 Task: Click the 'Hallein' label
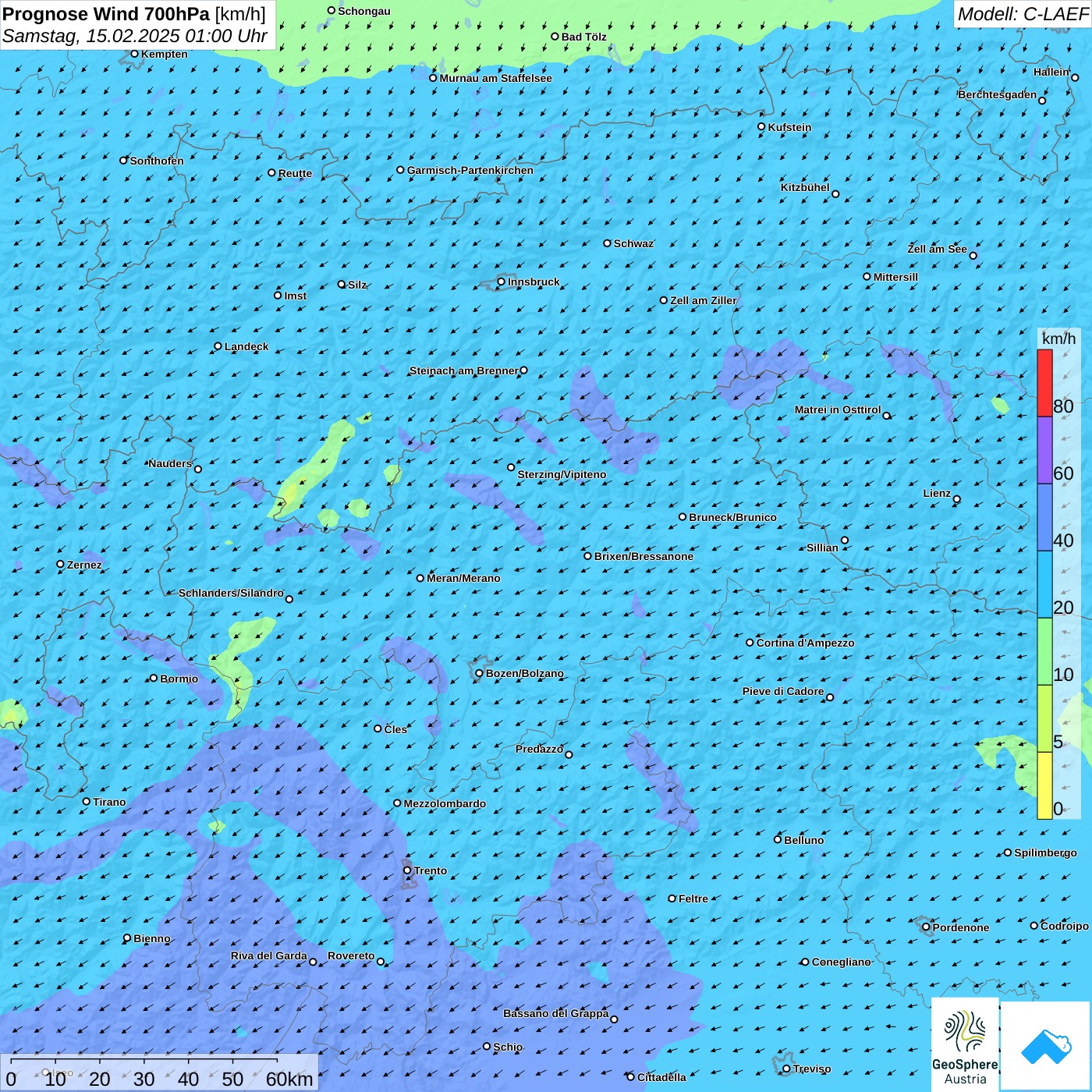[x=1051, y=72]
